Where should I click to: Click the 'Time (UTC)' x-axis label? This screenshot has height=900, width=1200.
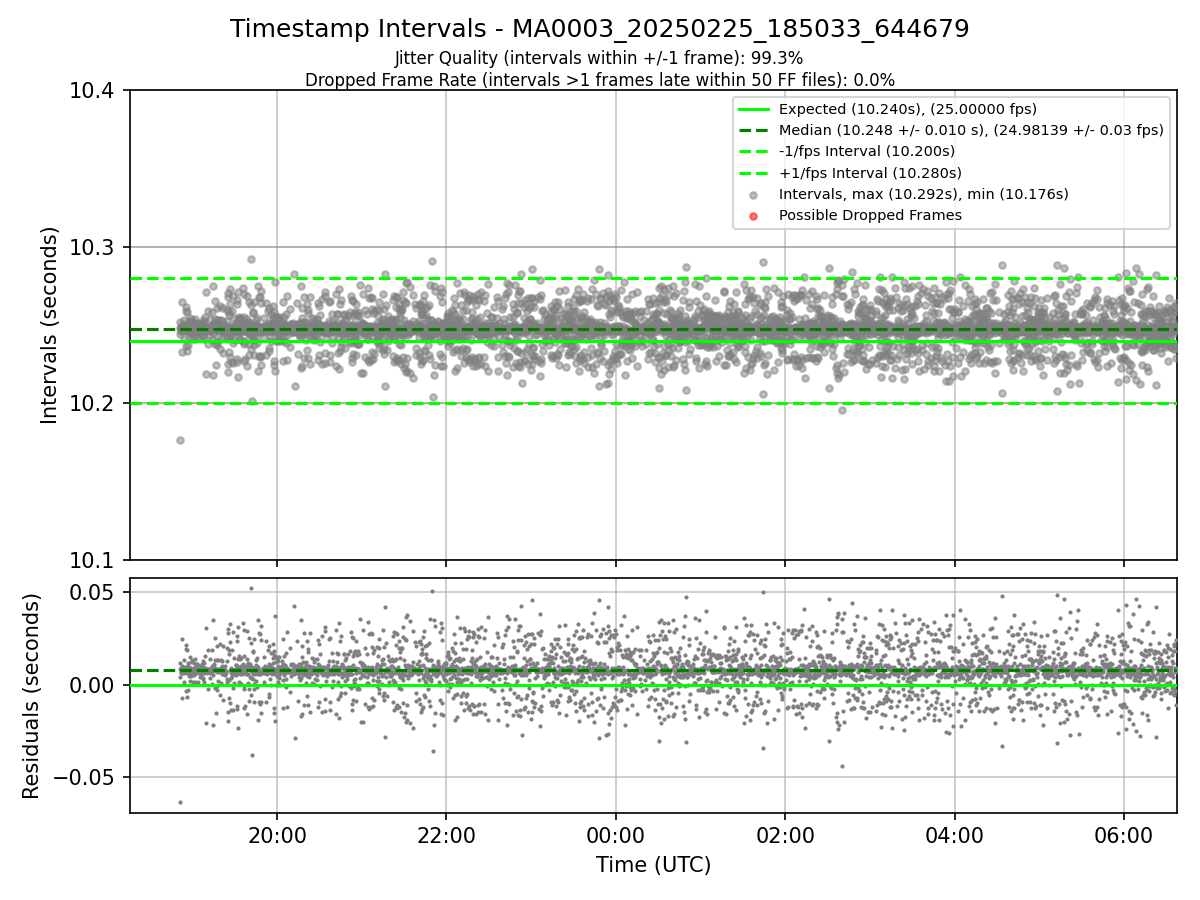653,865
